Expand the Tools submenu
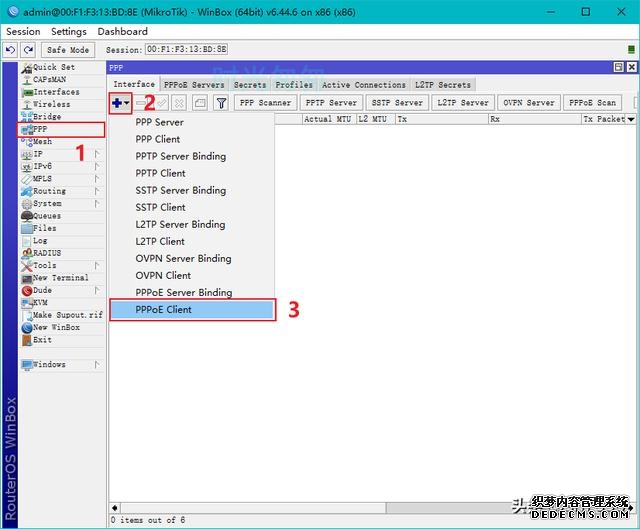640x529 pixels. (x=62, y=265)
